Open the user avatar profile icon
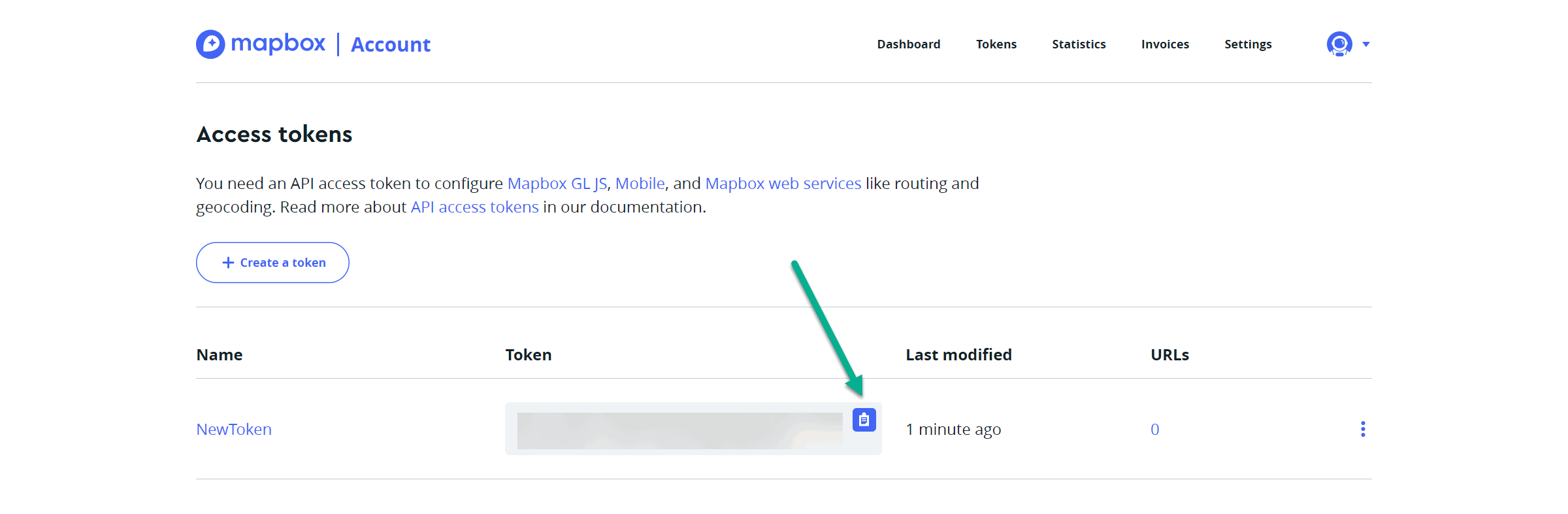The height and width of the screenshot is (514, 1568). click(1339, 44)
